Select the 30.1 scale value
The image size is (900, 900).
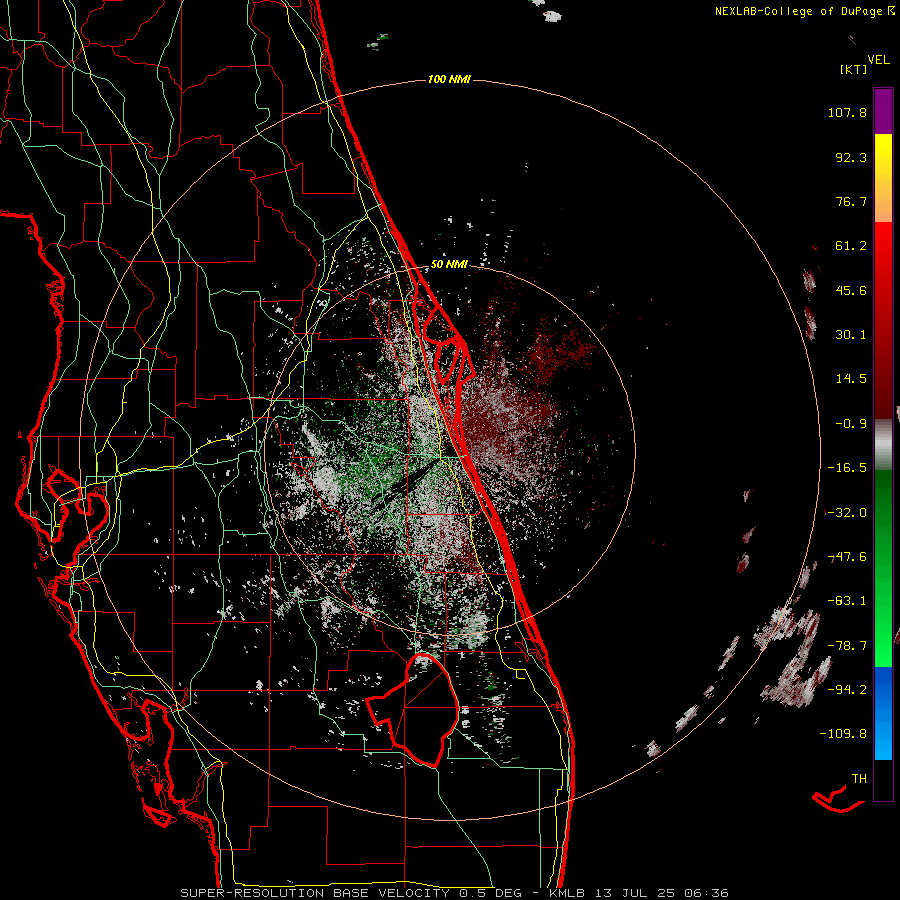tap(851, 335)
